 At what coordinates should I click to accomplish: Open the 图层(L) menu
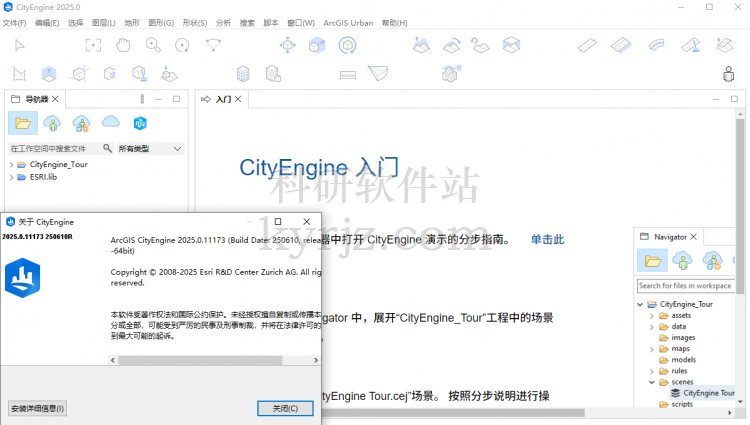(x=104, y=23)
